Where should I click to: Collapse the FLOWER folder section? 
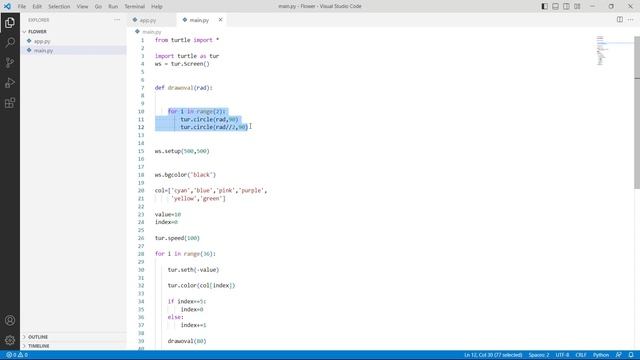(37, 31)
